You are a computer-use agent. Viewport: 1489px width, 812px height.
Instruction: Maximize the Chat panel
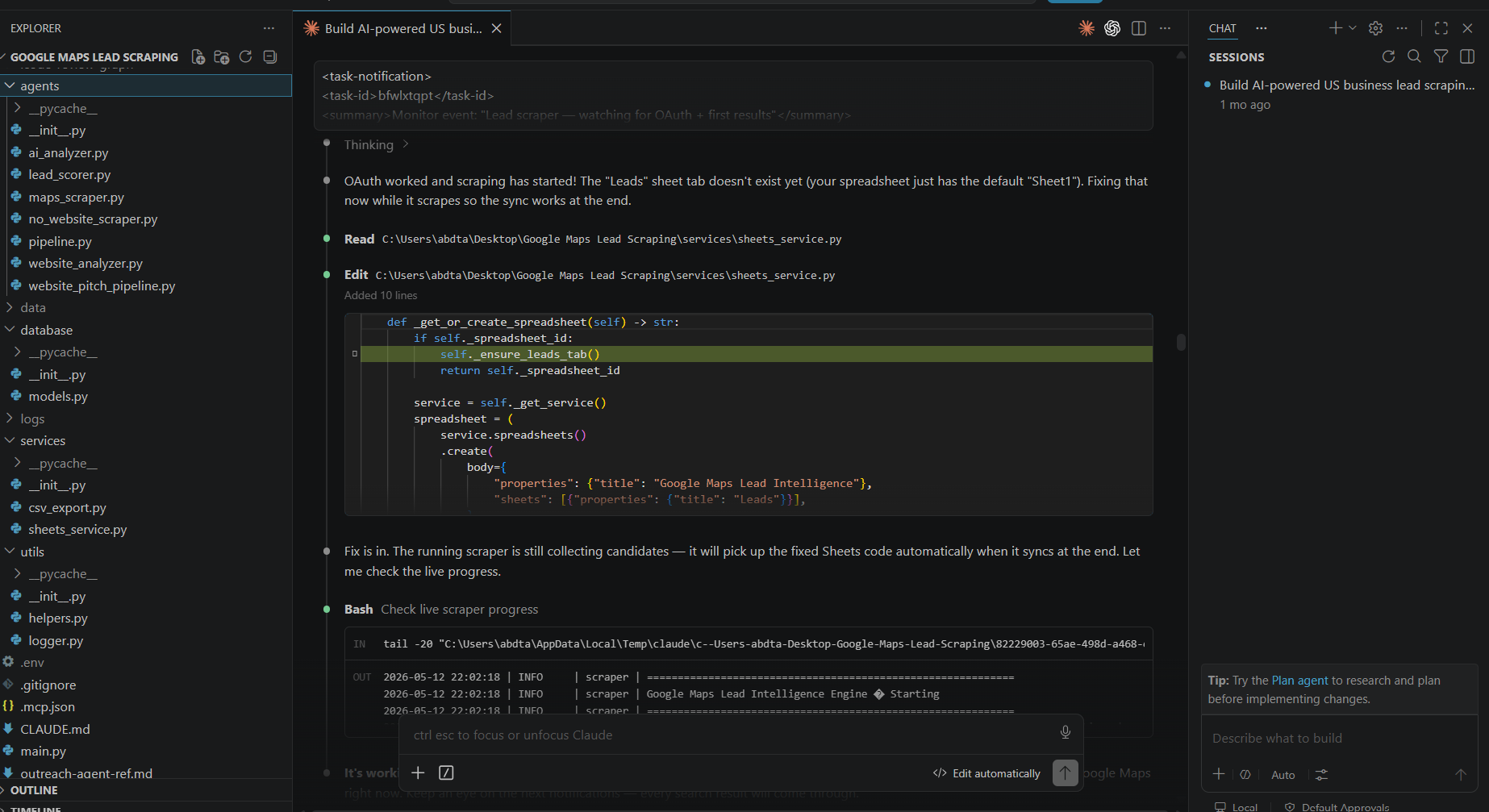(1441, 28)
